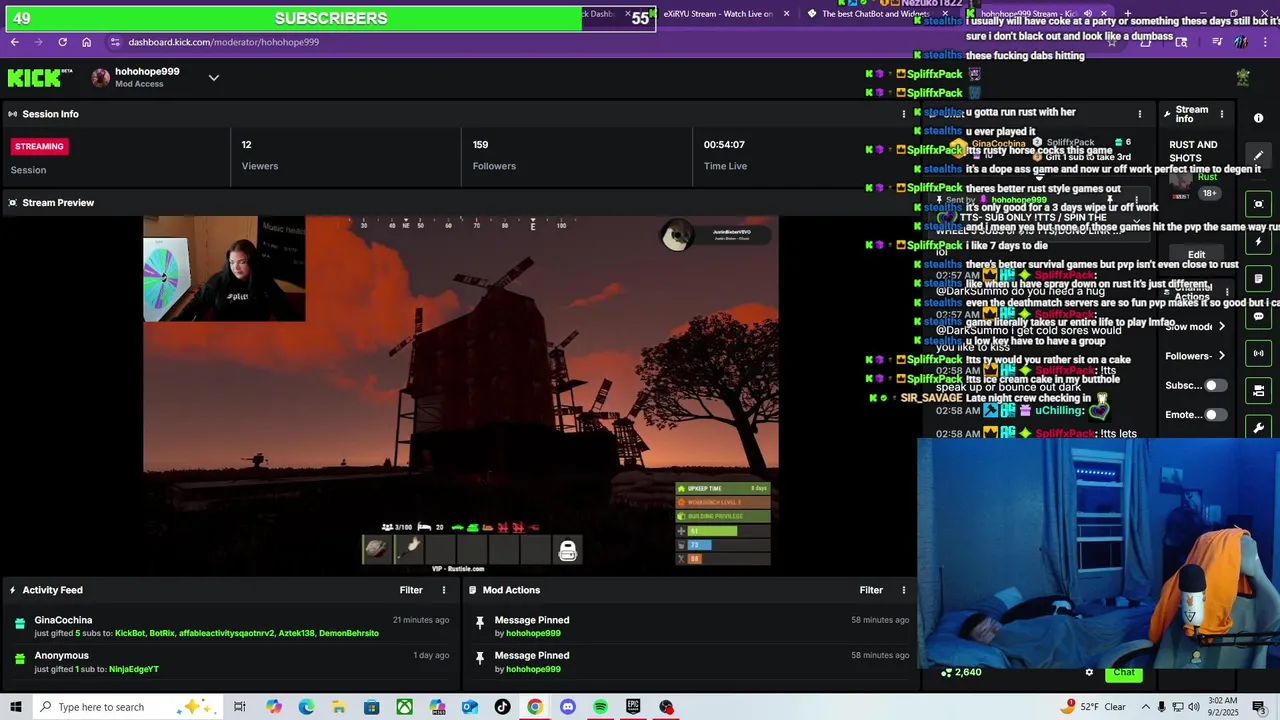
Task: Click the first Message Pinned pin icon
Action: click(480, 624)
